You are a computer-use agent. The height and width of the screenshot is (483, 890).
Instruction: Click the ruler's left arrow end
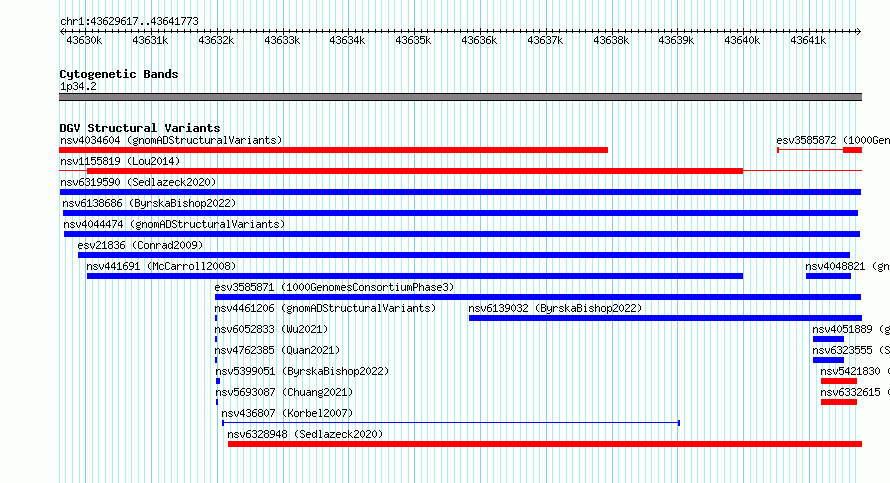[x=62, y=31]
